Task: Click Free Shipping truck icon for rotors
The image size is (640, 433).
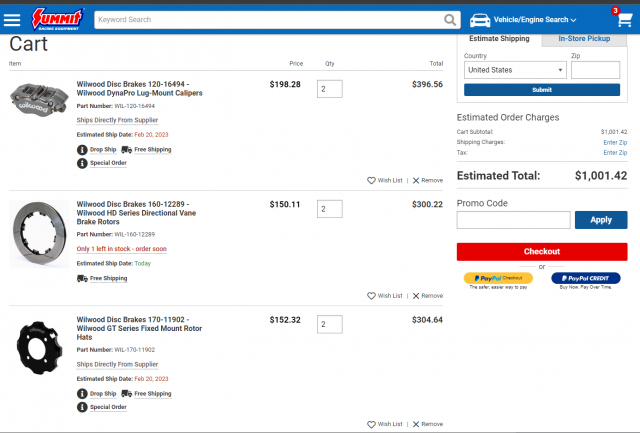Action: 82,278
